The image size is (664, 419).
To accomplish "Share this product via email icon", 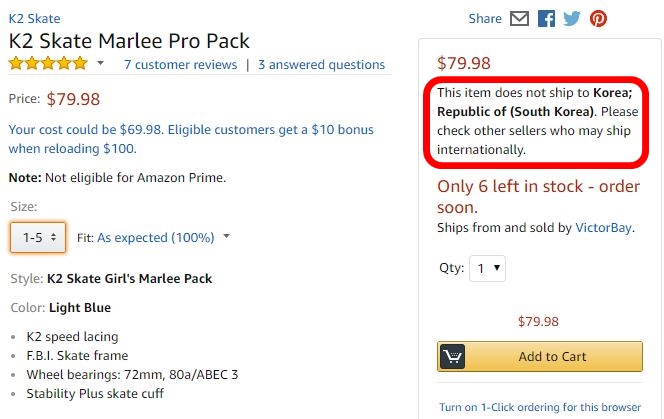I will tap(519, 19).
